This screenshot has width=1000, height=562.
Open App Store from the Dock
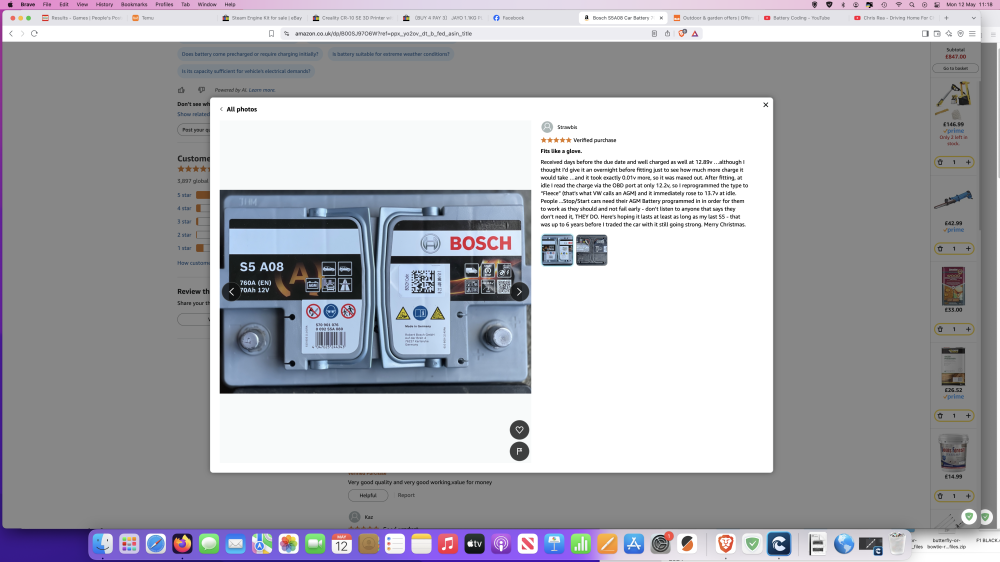(x=633, y=544)
